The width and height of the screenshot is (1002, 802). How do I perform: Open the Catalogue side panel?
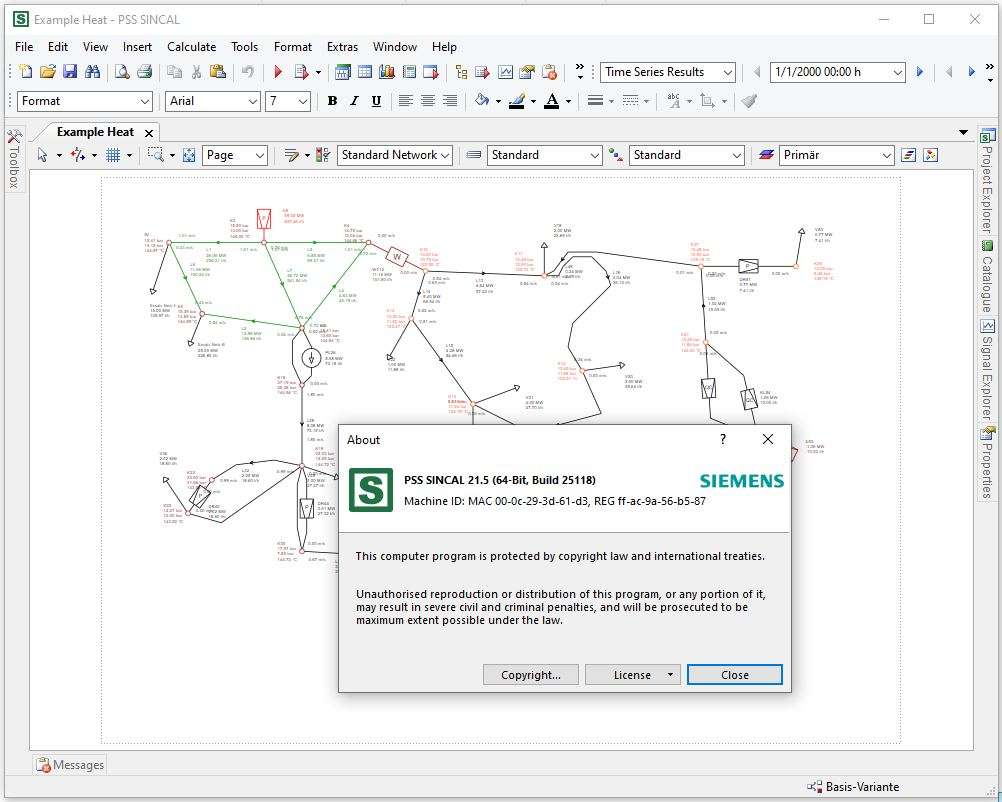click(988, 276)
